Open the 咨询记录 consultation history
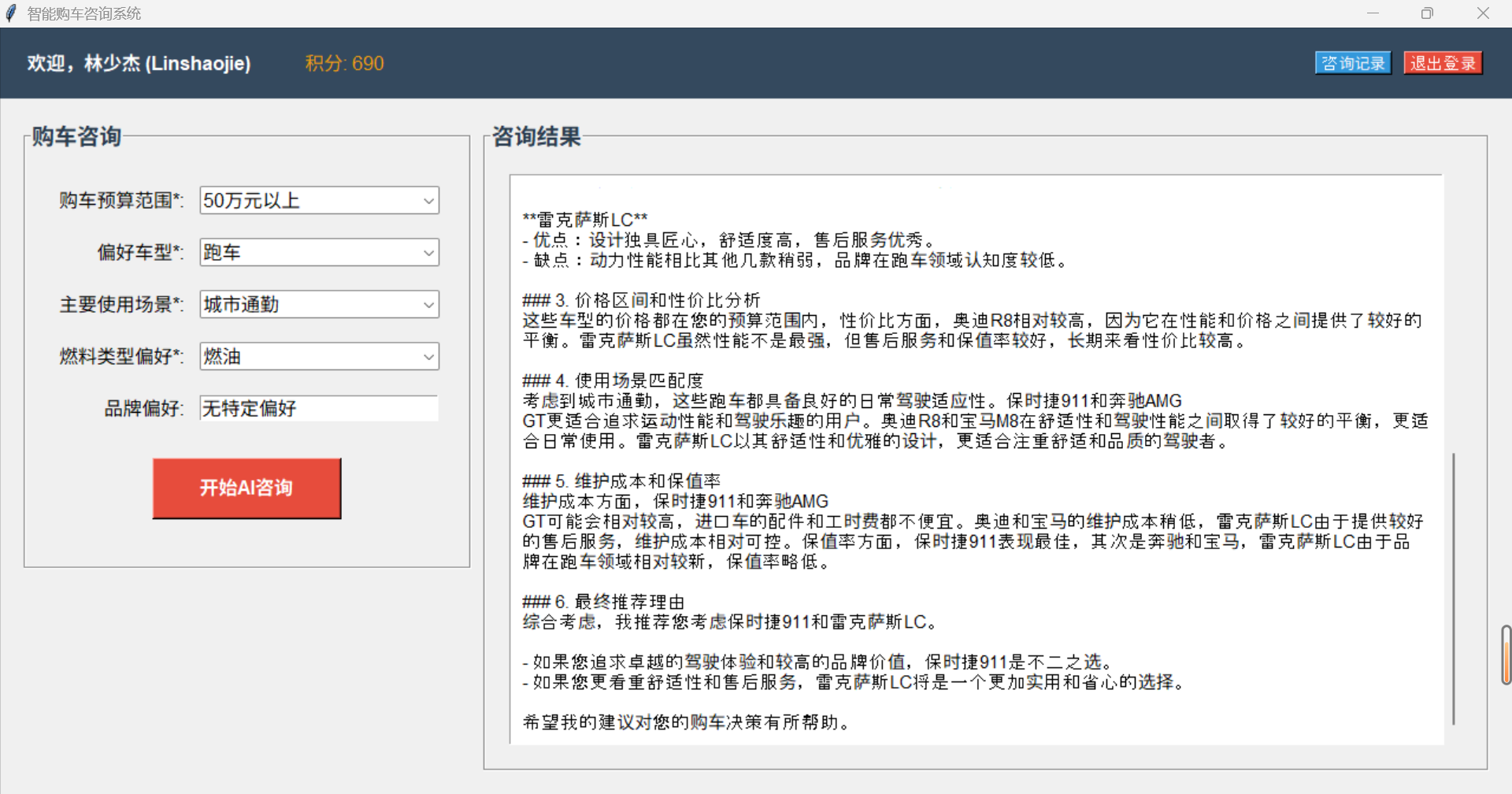This screenshot has height=794, width=1512. point(1353,63)
